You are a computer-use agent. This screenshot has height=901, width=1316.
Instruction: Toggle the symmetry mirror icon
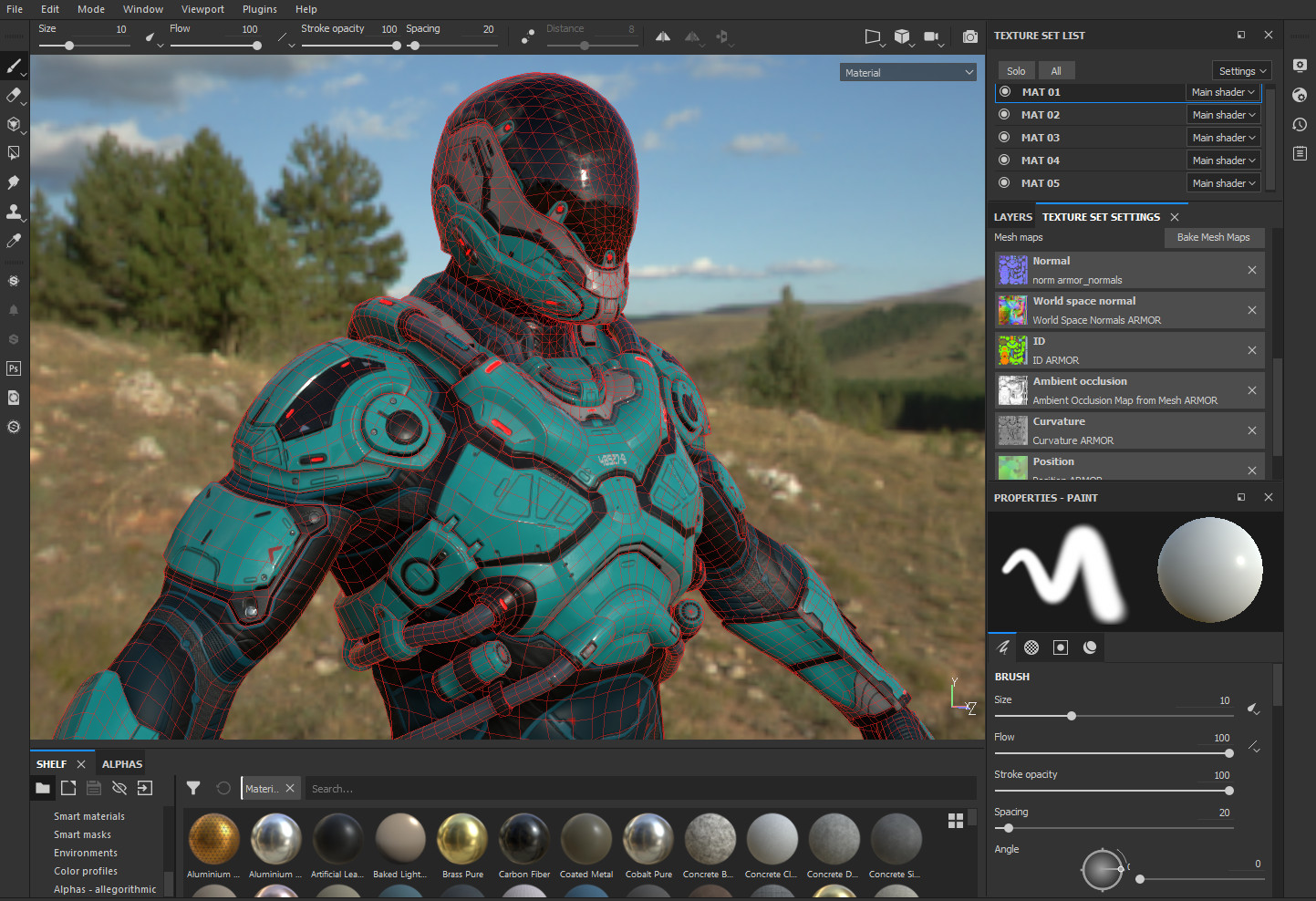663,36
